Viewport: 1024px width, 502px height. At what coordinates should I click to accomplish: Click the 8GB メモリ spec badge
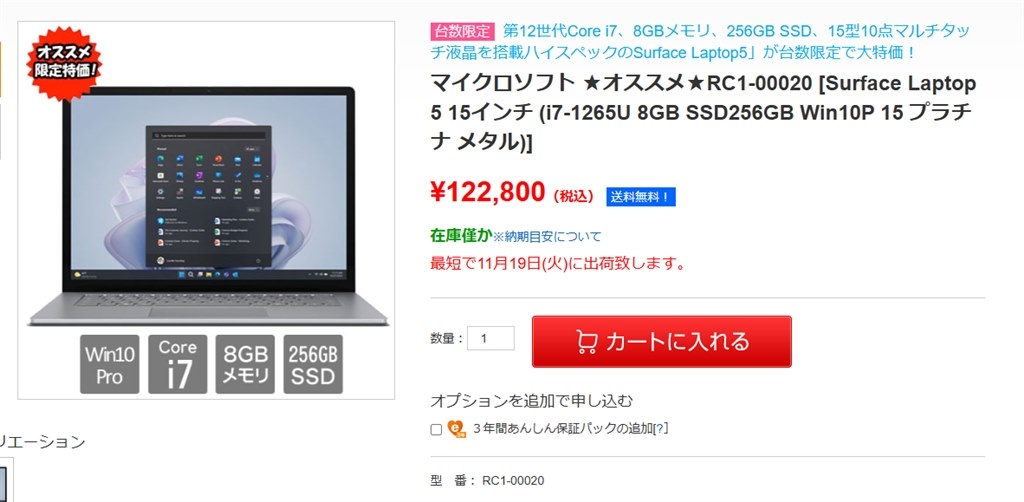click(245, 364)
